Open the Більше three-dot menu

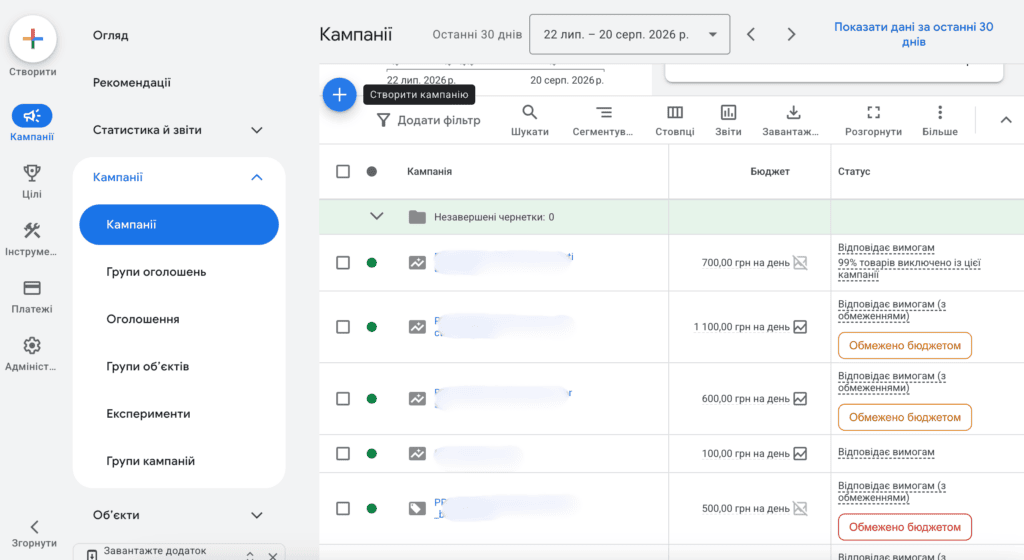(940, 121)
